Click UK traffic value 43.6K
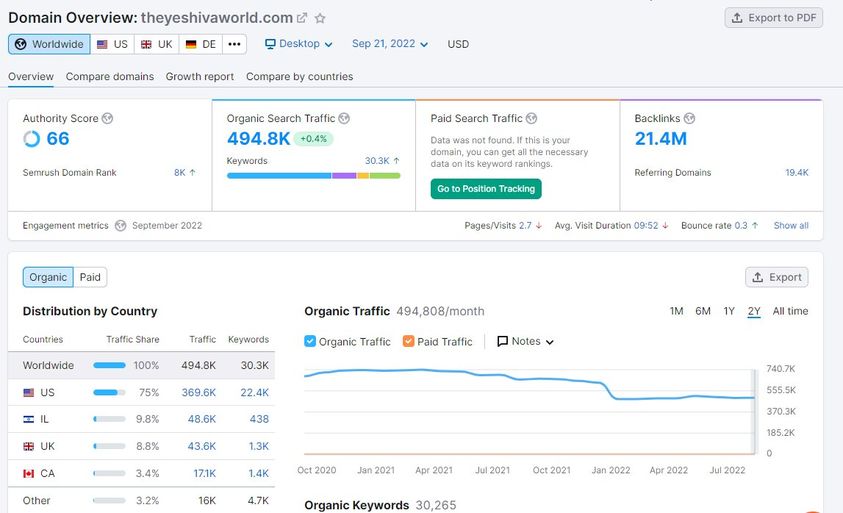The image size is (843, 513). (x=202, y=446)
